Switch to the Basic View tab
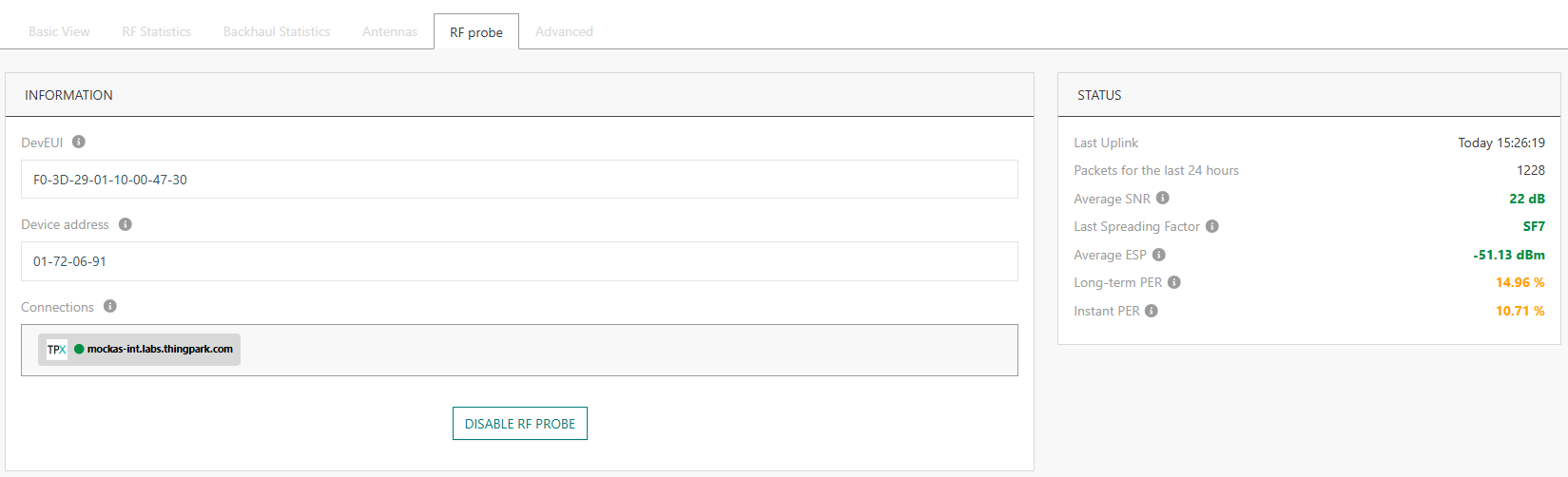Screen dimensions: 1568x477 [59, 31]
